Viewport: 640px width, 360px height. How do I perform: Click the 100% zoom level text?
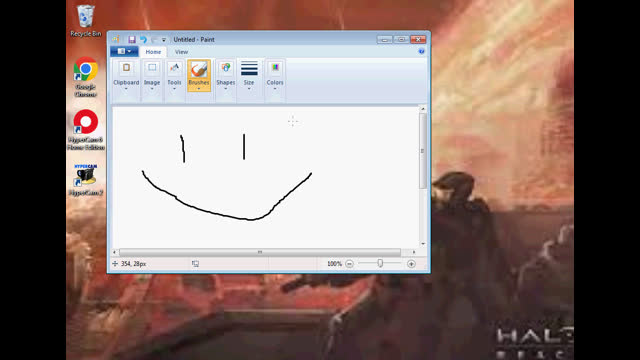click(334, 264)
